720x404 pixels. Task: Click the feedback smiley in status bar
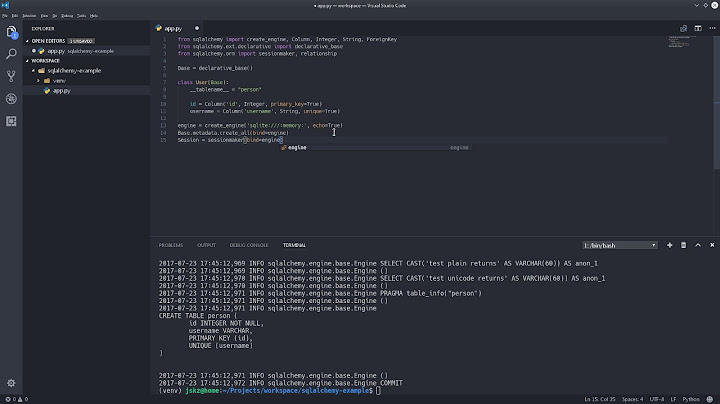pos(710,399)
